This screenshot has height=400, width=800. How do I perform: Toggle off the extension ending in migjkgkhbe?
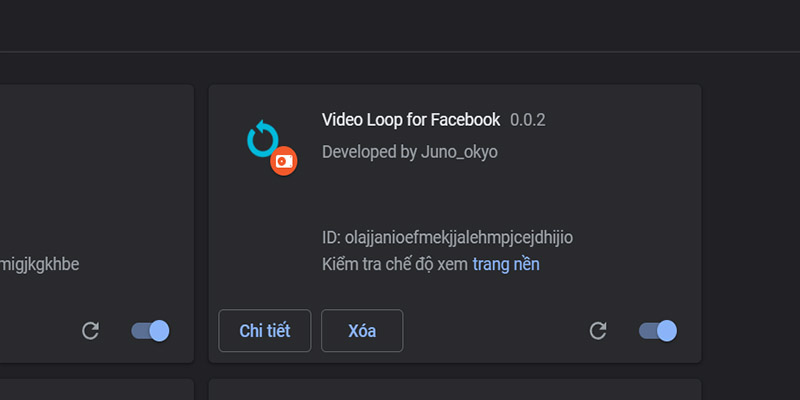[x=150, y=331]
